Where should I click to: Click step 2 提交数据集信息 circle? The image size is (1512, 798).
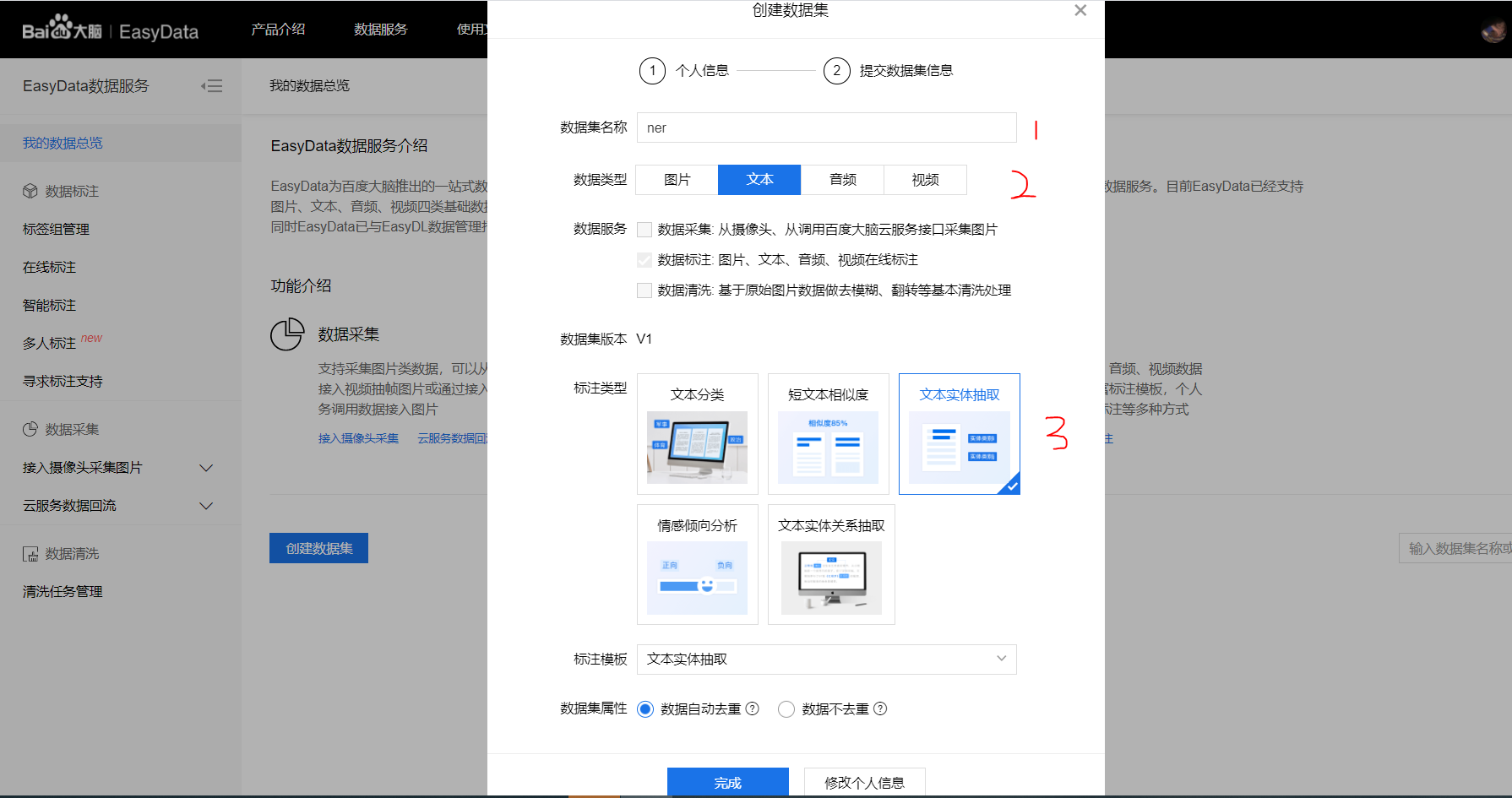click(837, 71)
